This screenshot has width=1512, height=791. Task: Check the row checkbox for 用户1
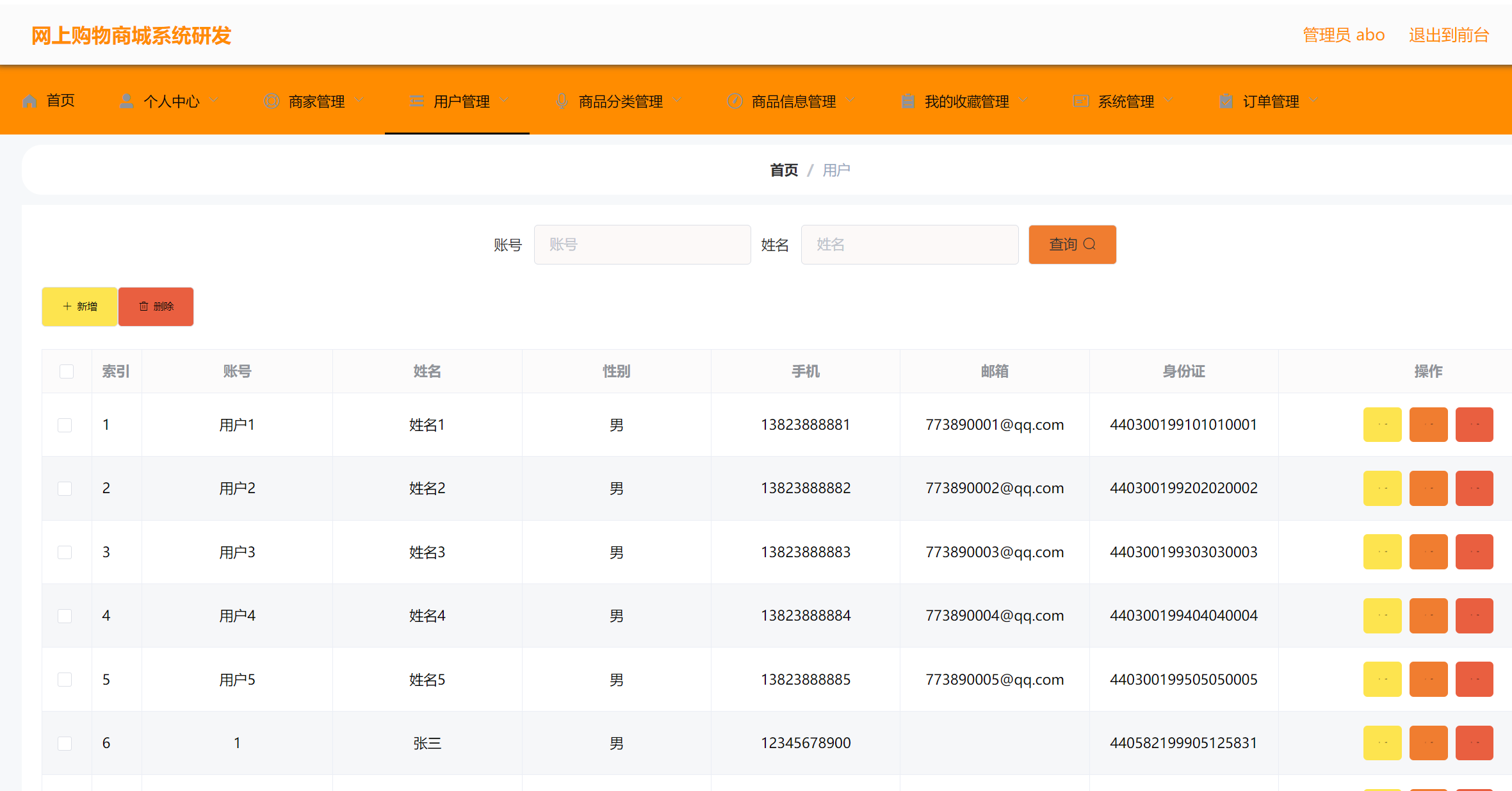(65, 424)
